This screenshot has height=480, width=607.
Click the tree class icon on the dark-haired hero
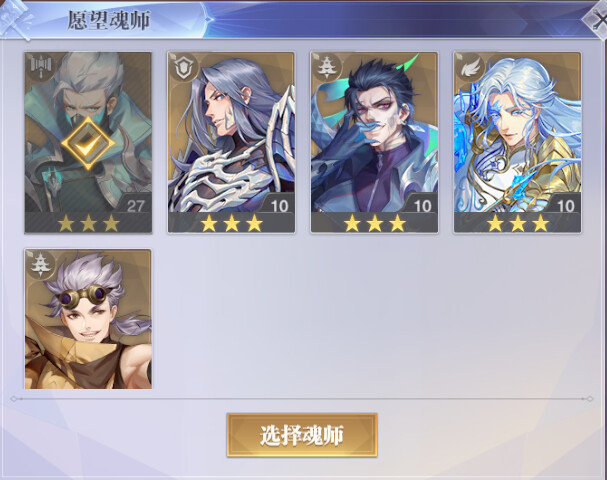(327, 68)
